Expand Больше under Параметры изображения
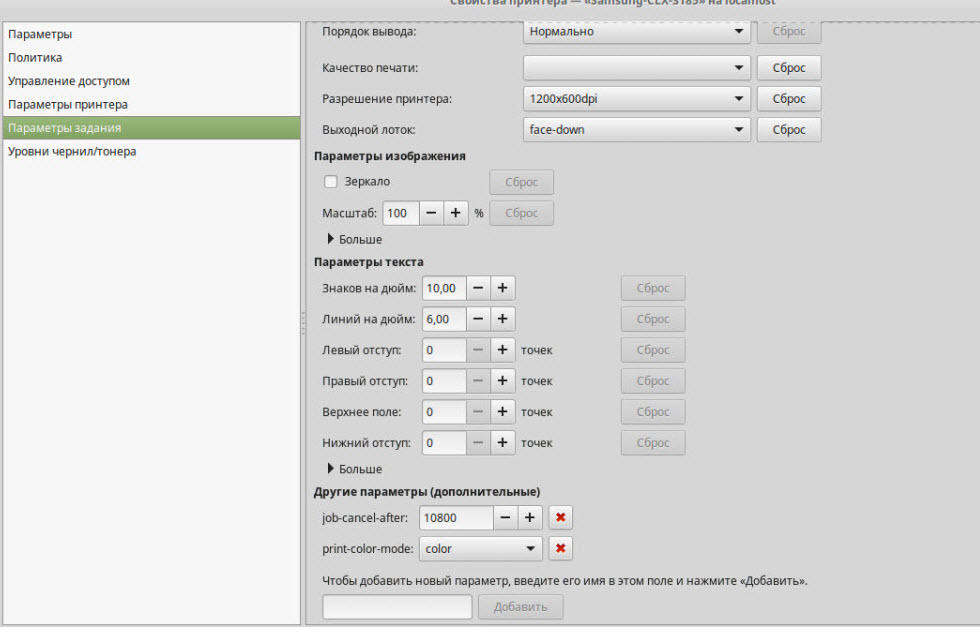Viewport: 980px width, 627px height. pyautogui.click(x=354, y=239)
